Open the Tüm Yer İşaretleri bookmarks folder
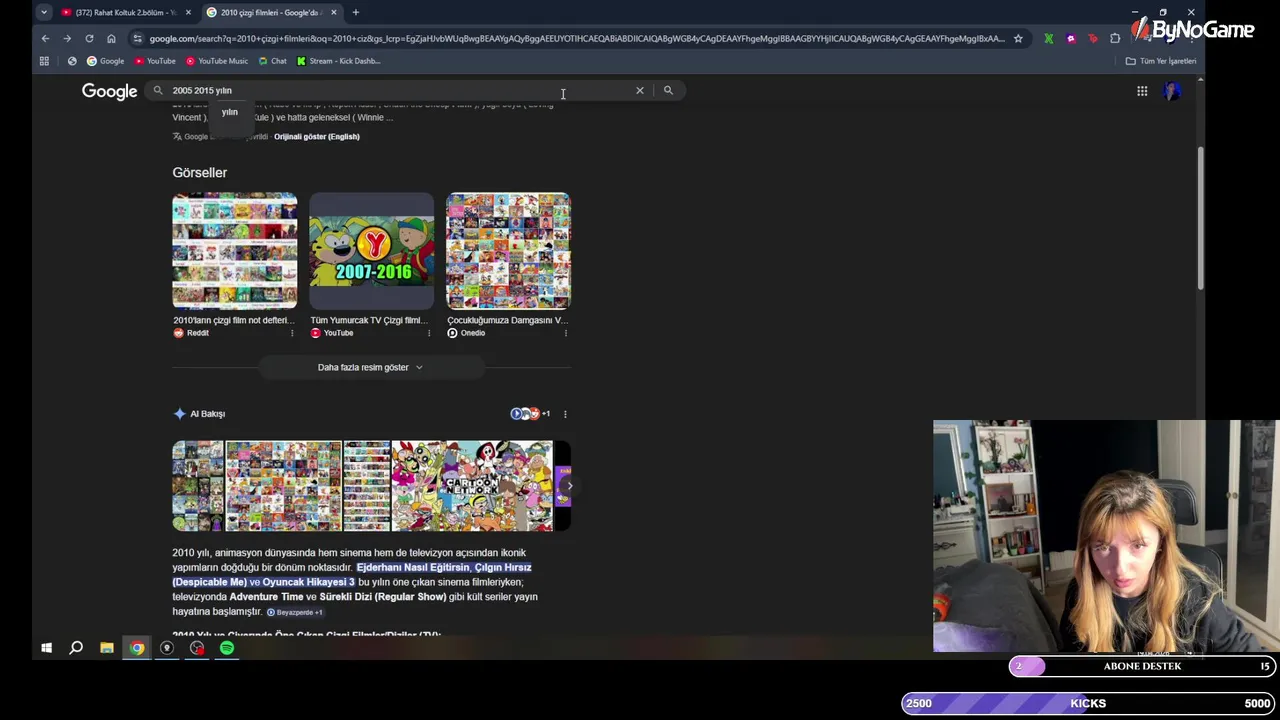 pyautogui.click(x=1161, y=61)
